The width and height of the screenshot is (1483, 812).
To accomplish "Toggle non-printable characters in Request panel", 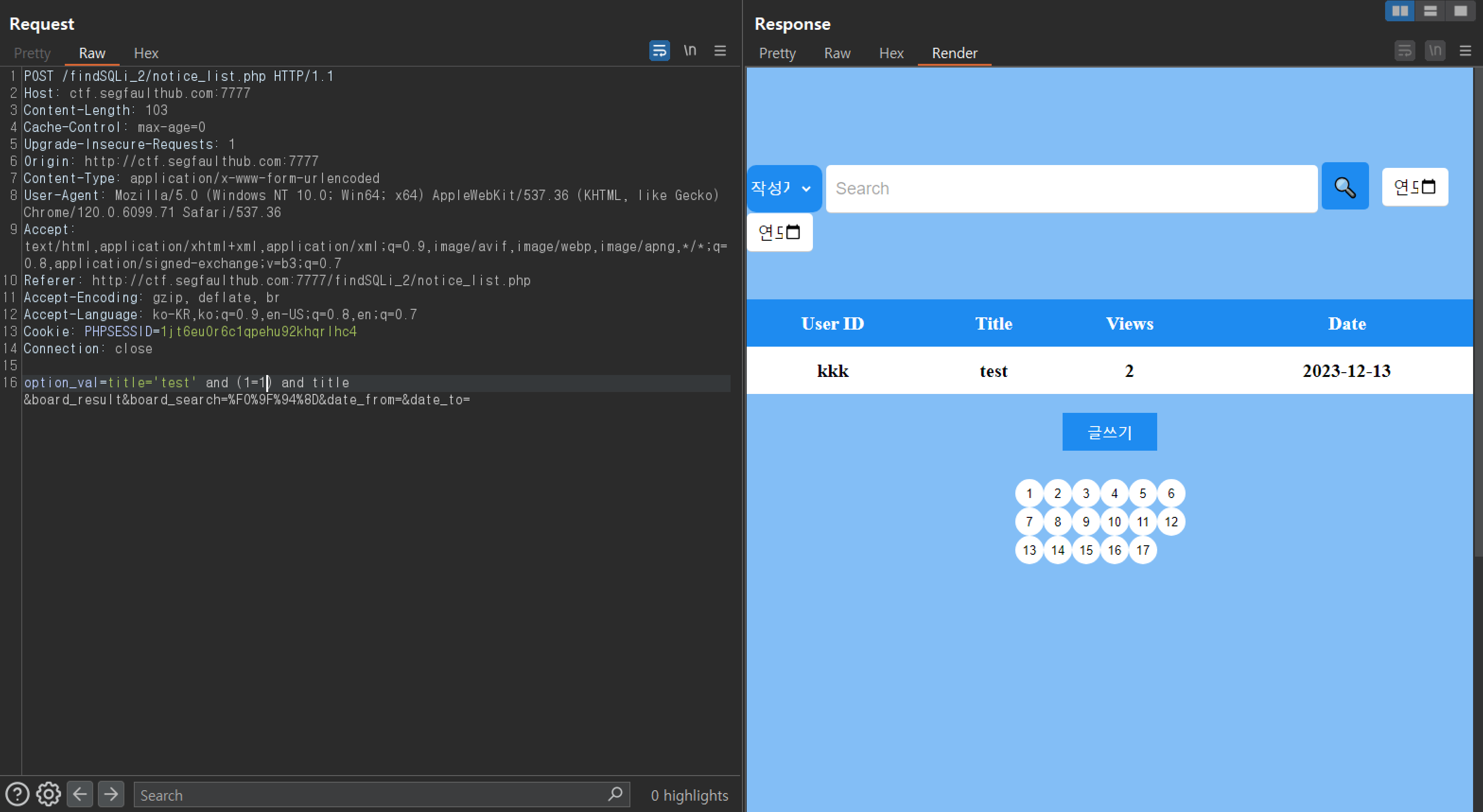I will (x=689, y=51).
